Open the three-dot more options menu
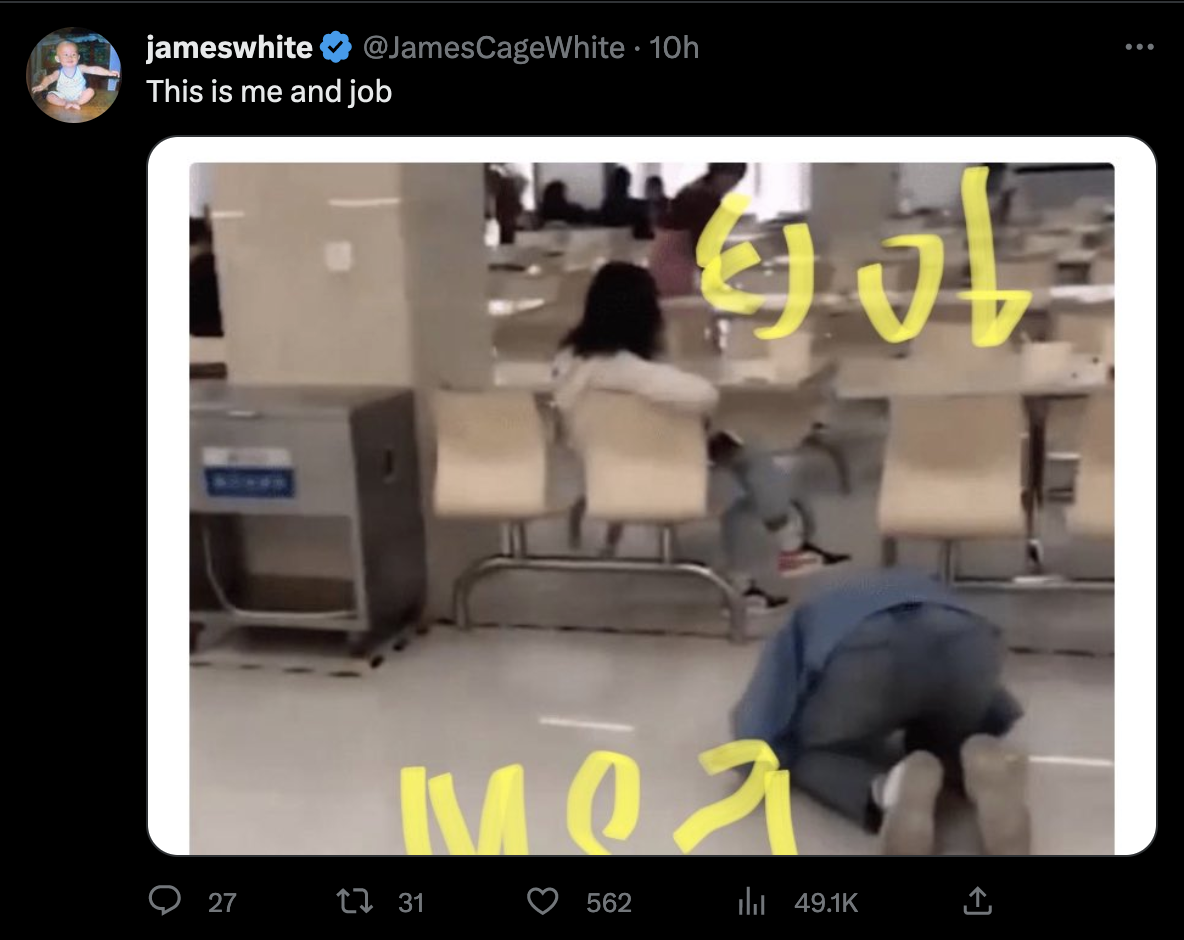Viewport: 1184px width, 940px height. click(1139, 47)
